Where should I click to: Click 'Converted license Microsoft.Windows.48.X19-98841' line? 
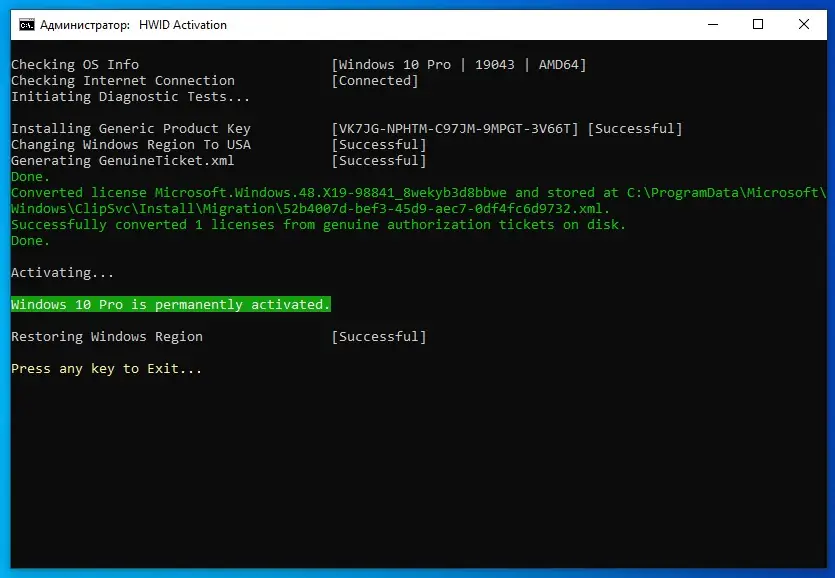[x=419, y=193]
